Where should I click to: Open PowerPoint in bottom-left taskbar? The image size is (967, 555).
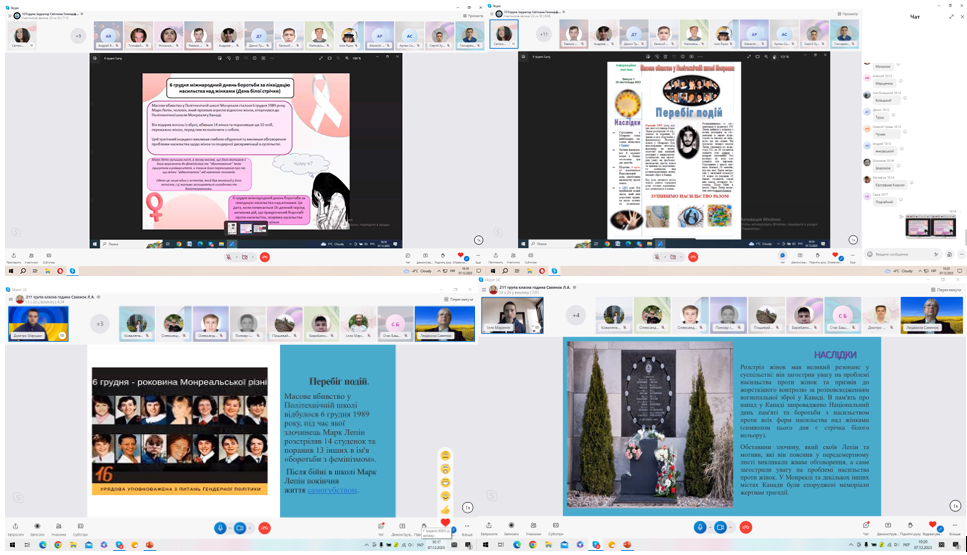[149, 545]
